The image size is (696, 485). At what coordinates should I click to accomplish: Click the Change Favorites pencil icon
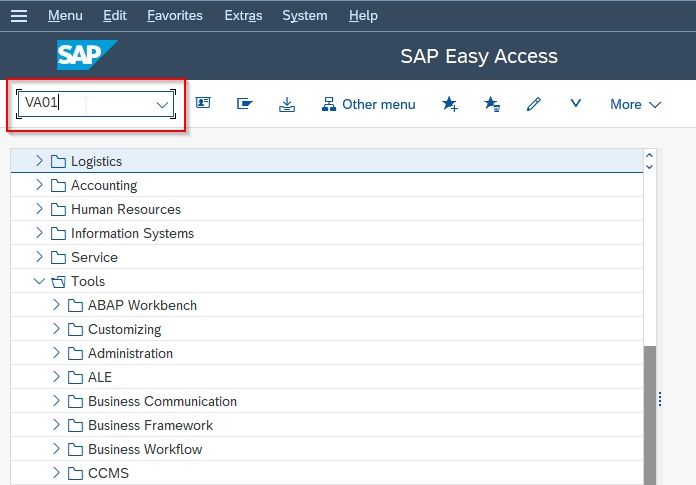pyautogui.click(x=534, y=104)
